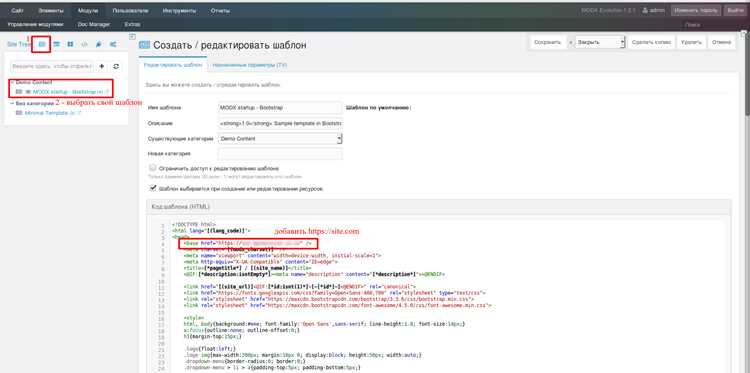The image size is (750, 373).
Task: Click the Удалить button
Action: (691, 42)
